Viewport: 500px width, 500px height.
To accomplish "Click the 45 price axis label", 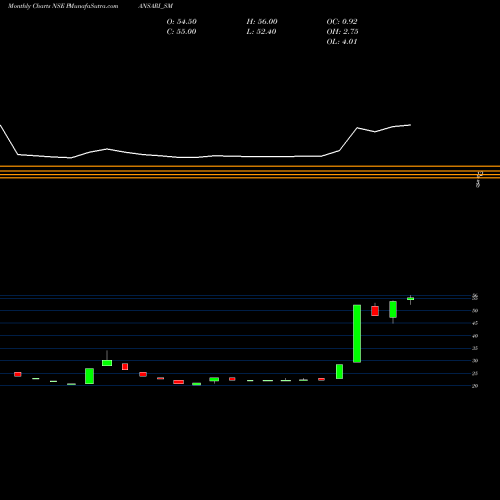I will pos(475,323).
